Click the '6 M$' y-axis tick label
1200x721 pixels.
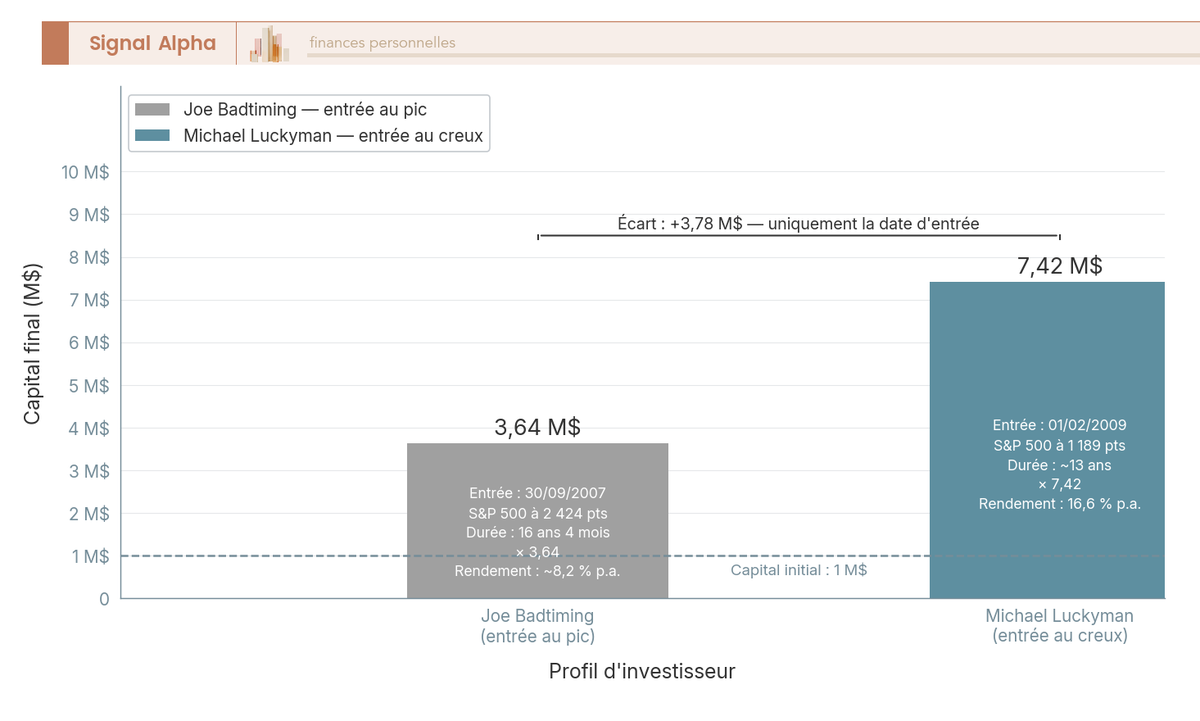click(x=90, y=343)
